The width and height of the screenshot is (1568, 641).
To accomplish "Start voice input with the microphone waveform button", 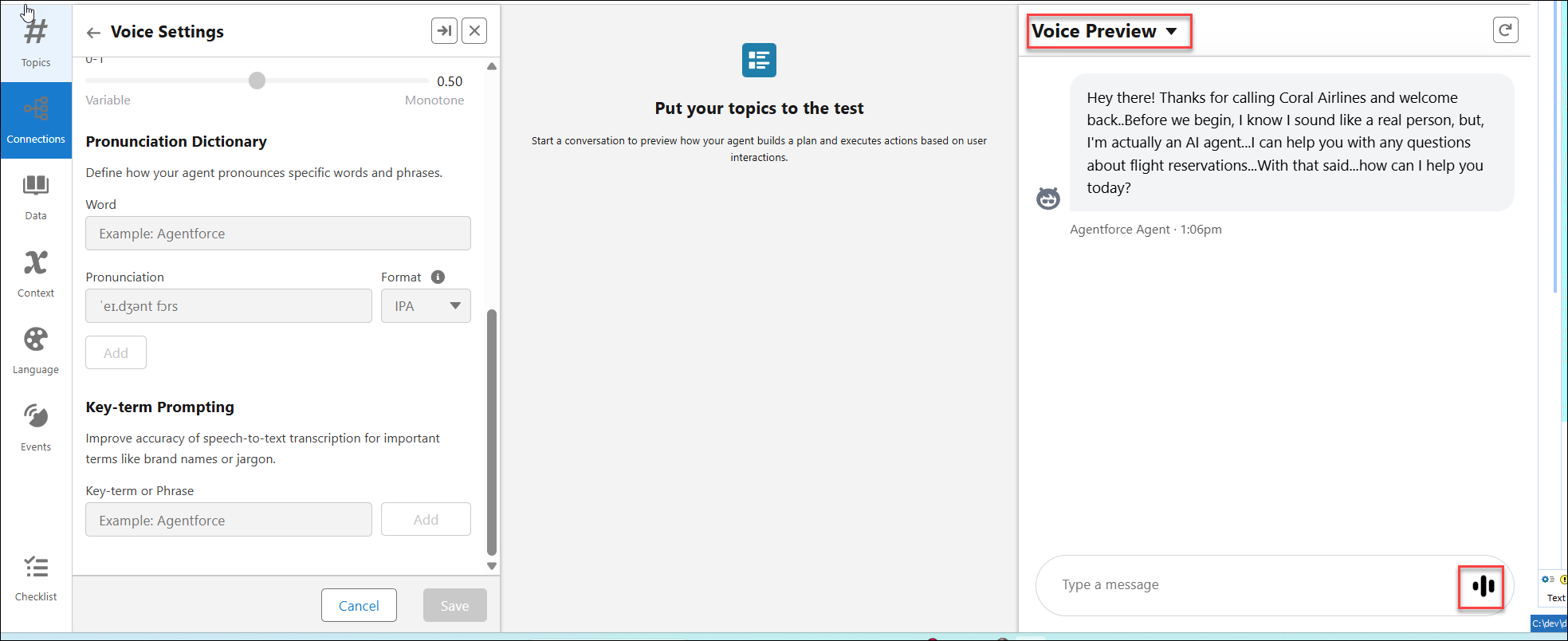I will [1482, 587].
